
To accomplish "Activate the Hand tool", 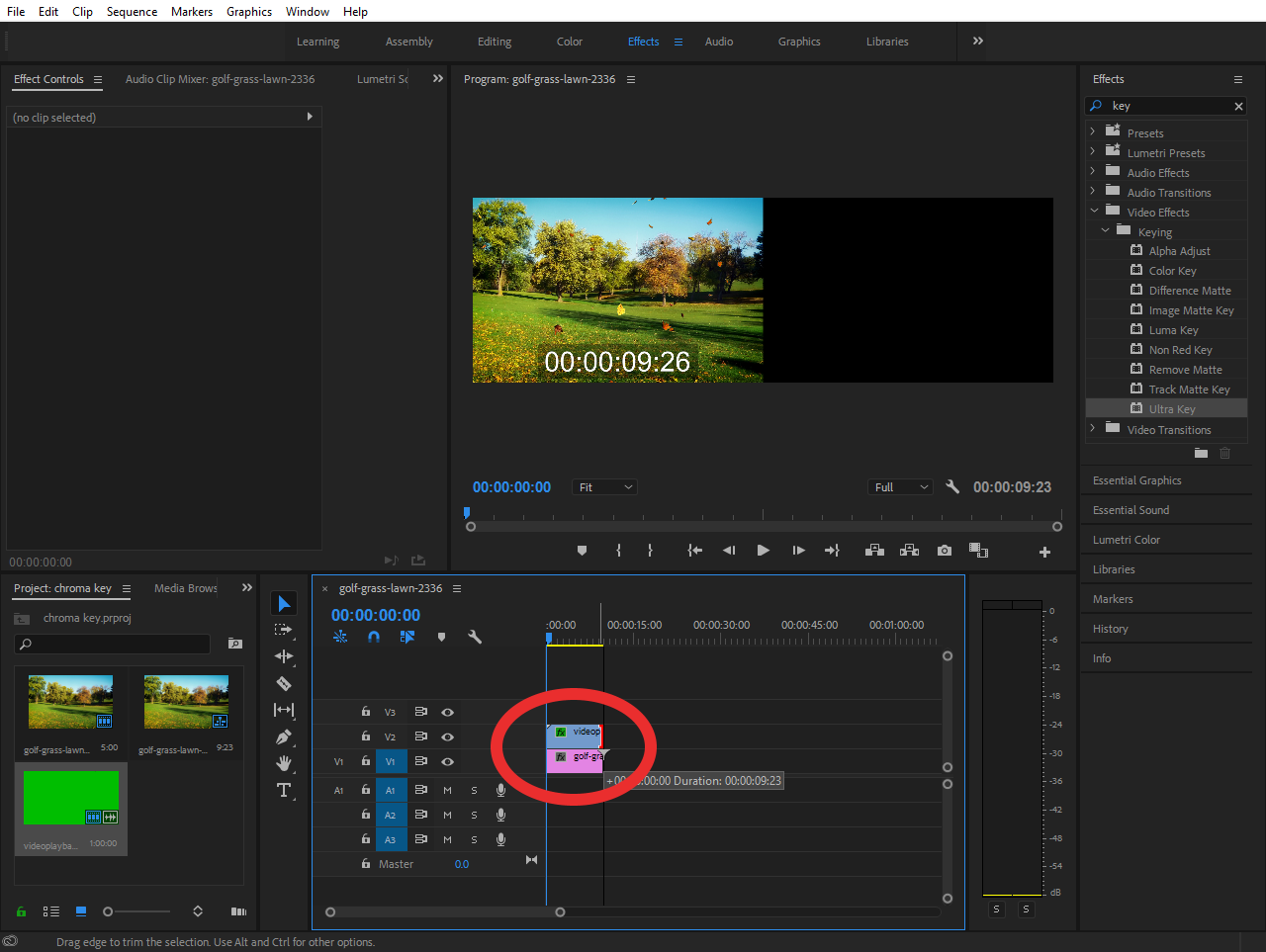I will coord(284,761).
